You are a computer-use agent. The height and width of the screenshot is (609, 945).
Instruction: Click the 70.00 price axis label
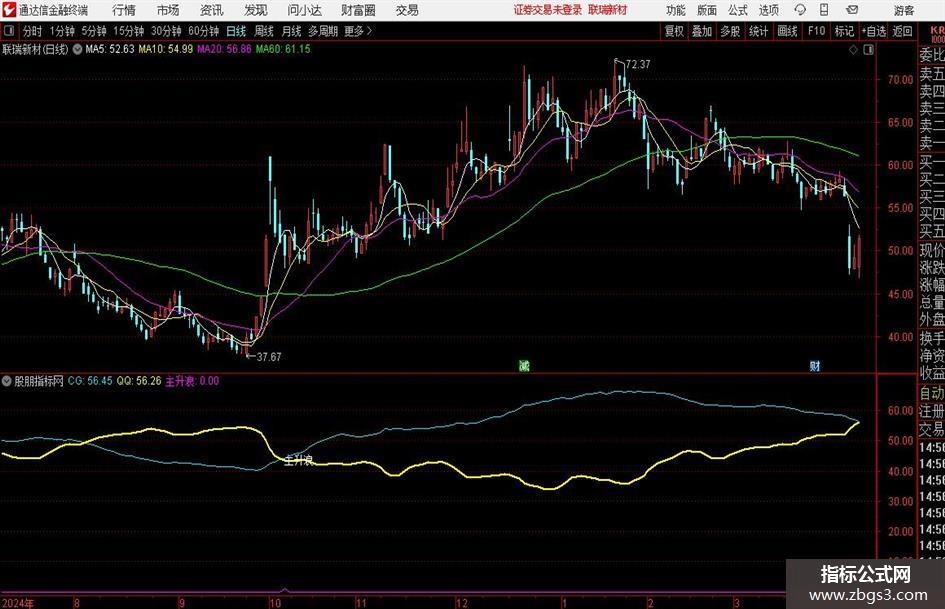click(900, 79)
